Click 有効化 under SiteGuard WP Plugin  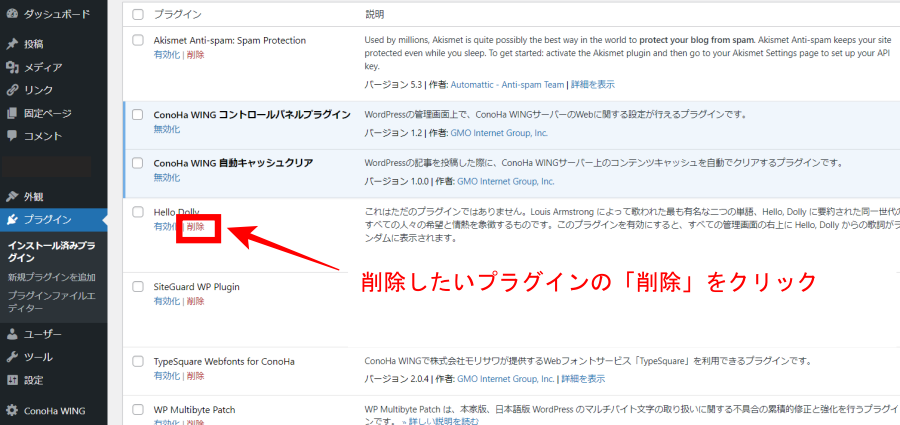(x=166, y=301)
